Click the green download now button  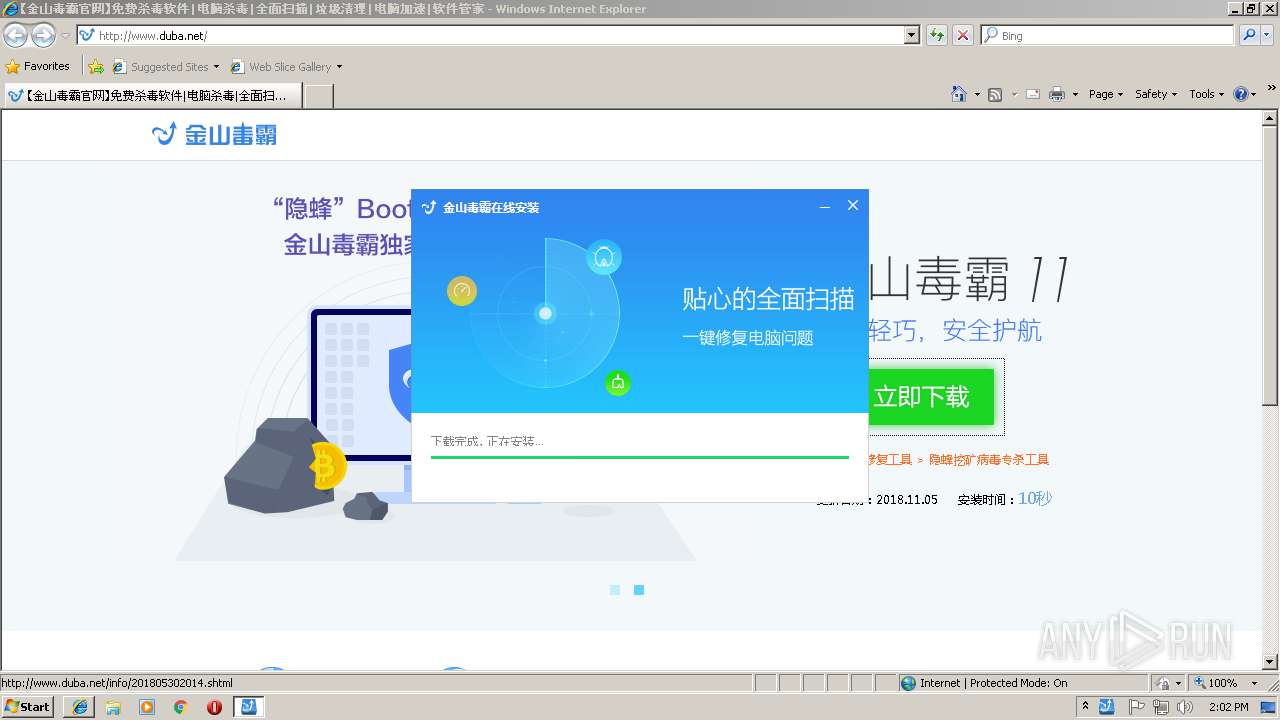pyautogui.click(x=930, y=397)
